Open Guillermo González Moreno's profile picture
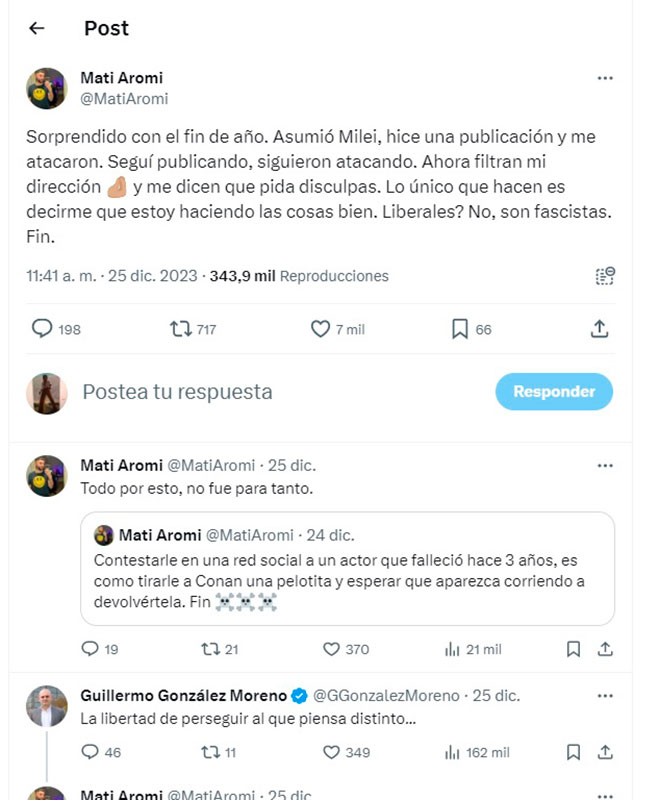660x800 pixels. (x=46, y=706)
